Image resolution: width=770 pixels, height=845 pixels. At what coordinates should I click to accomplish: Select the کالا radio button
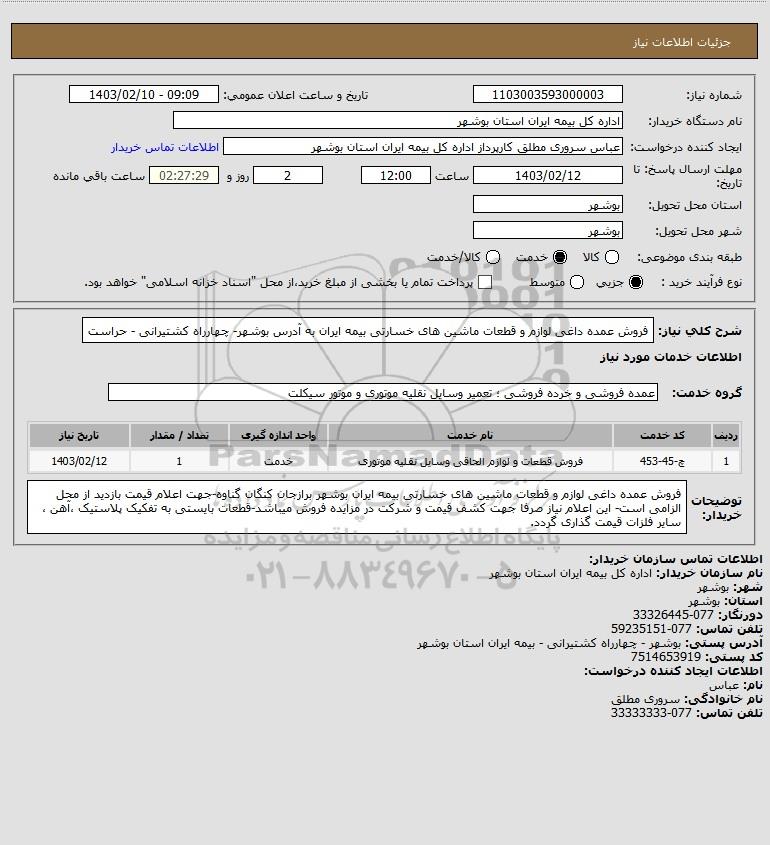click(612, 258)
